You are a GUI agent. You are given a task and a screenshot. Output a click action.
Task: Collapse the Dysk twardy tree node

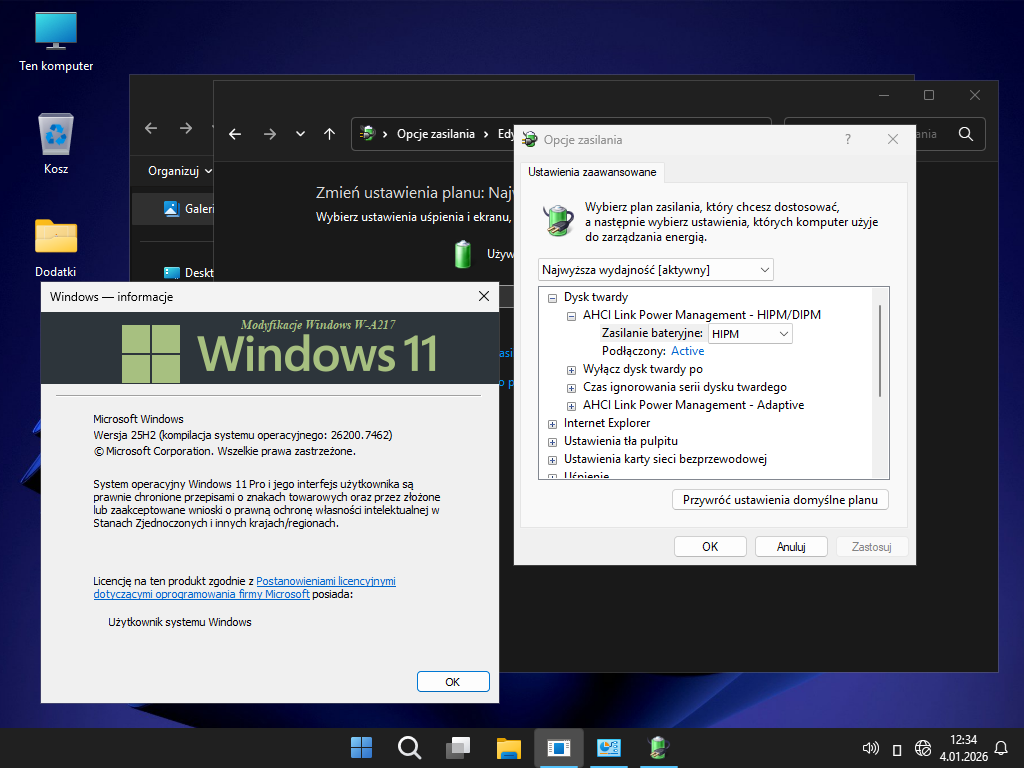pyautogui.click(x=552, y=297)
